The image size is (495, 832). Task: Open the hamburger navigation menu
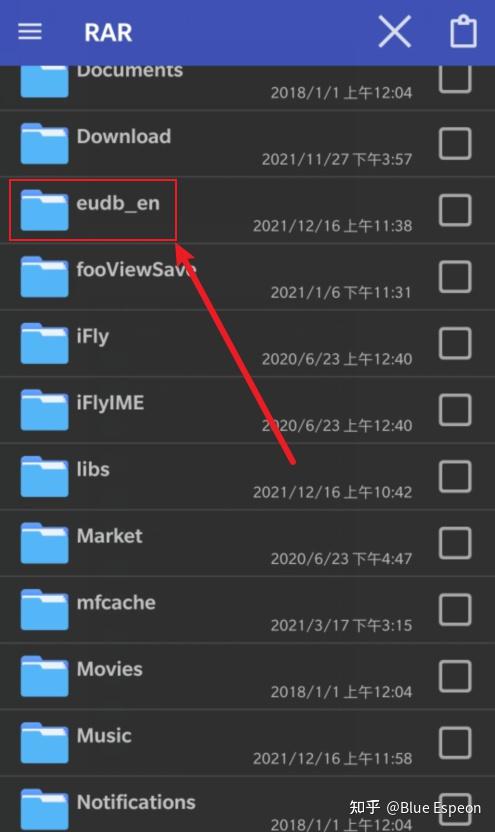tap(30, 32)
